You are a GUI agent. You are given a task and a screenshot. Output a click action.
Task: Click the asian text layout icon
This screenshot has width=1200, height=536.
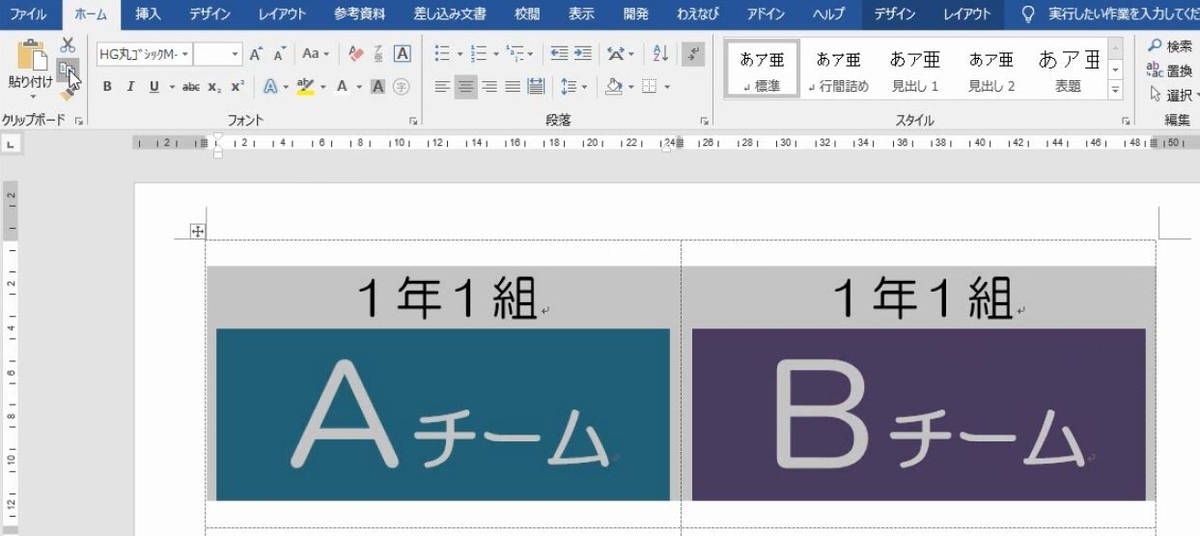coord(617,54)
